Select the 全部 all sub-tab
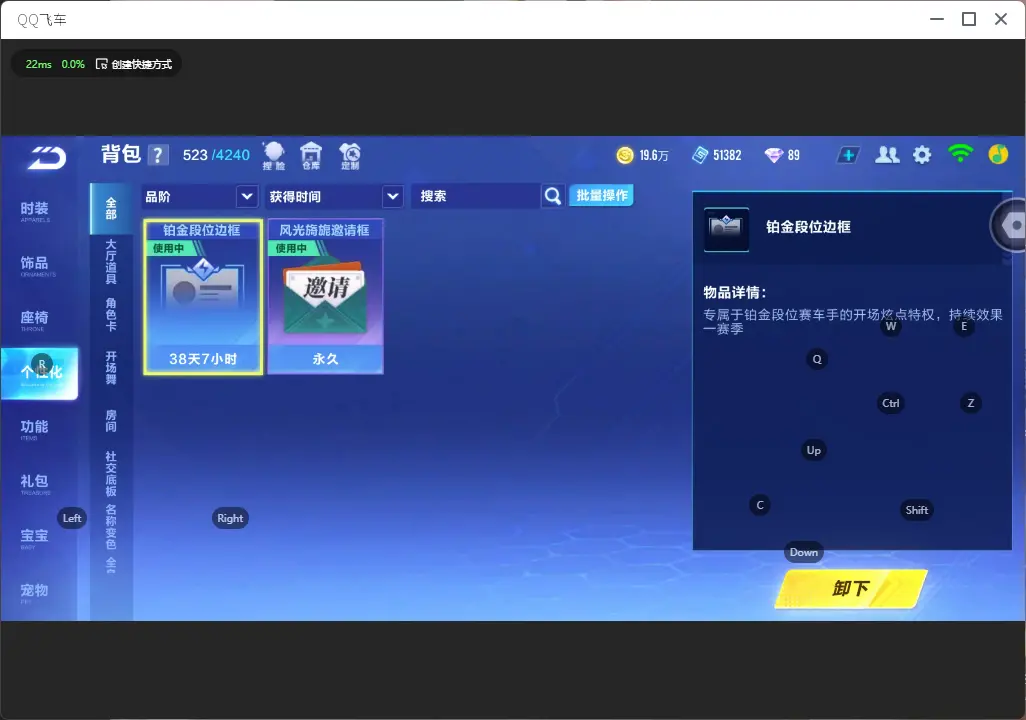 [111, 209]
